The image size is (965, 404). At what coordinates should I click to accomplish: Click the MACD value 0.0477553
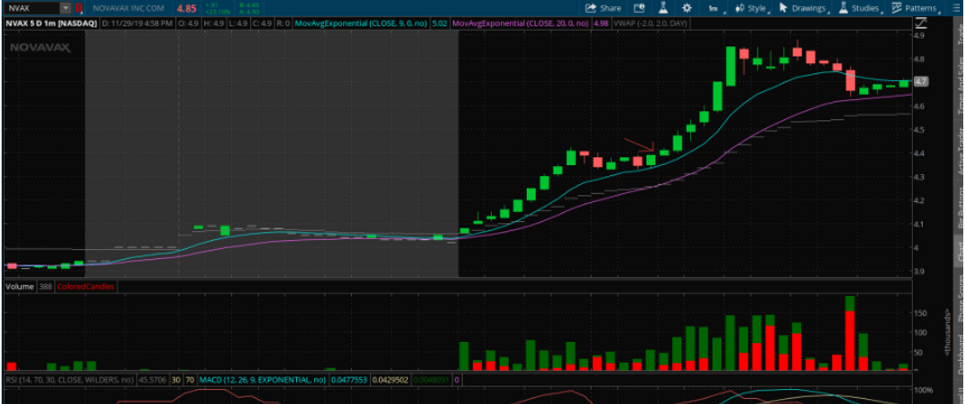click(349, 380)
